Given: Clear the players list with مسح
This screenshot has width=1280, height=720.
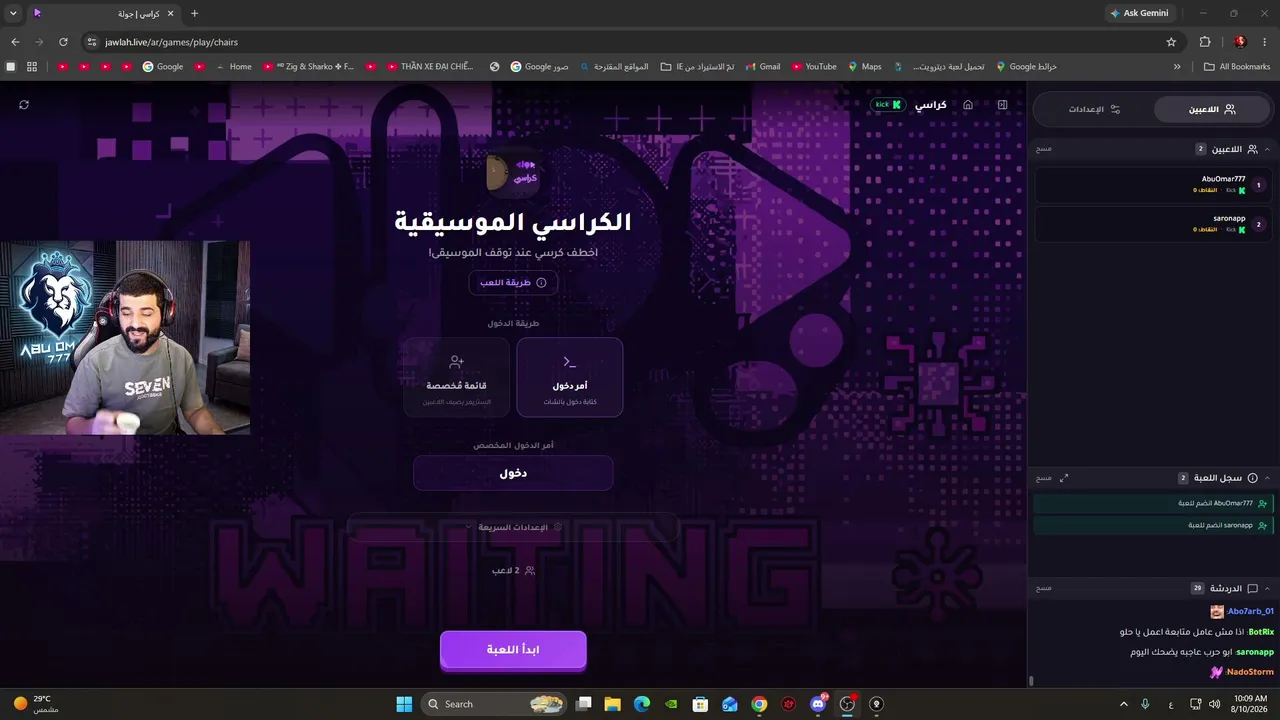Looking at the screenshot, I should (1044, 149).
